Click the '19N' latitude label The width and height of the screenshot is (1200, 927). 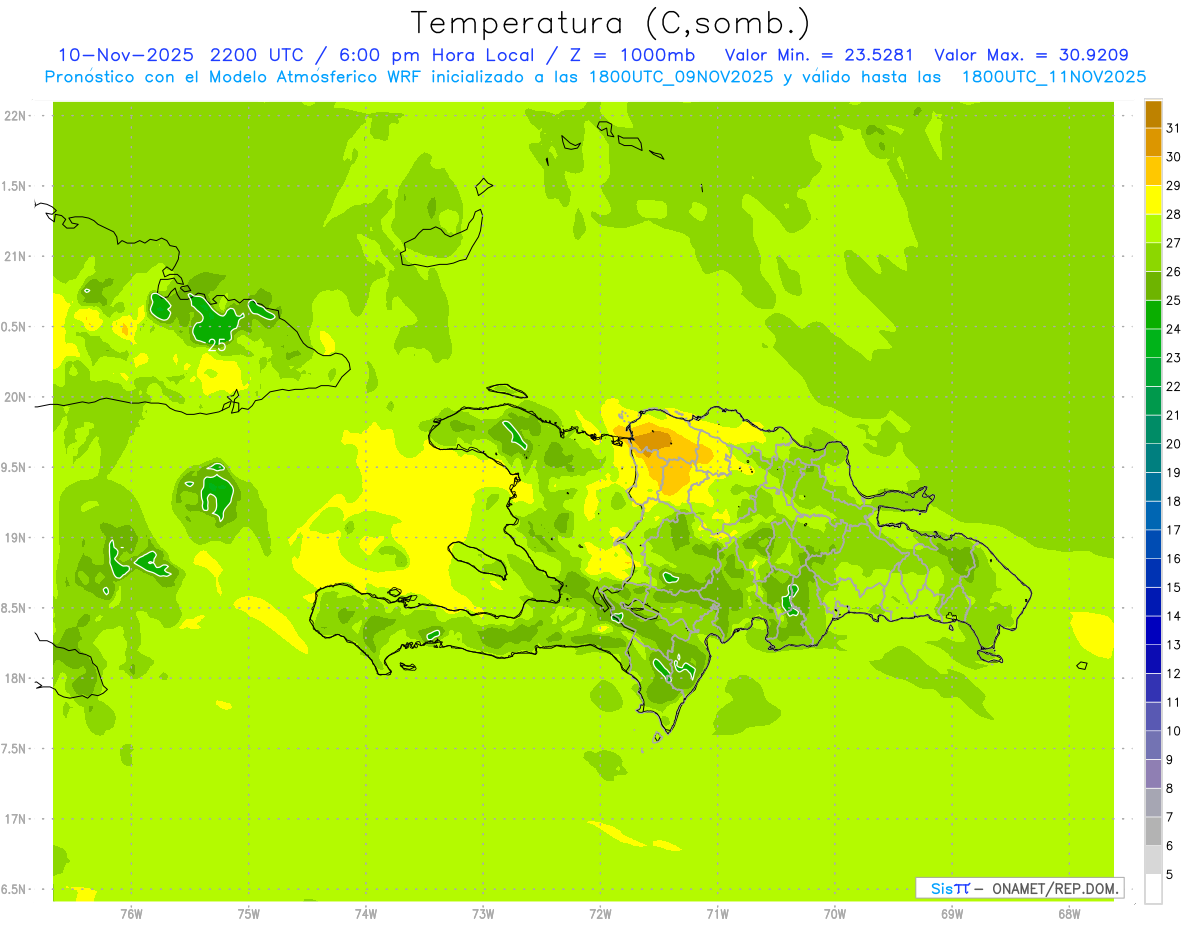point(16,538)
